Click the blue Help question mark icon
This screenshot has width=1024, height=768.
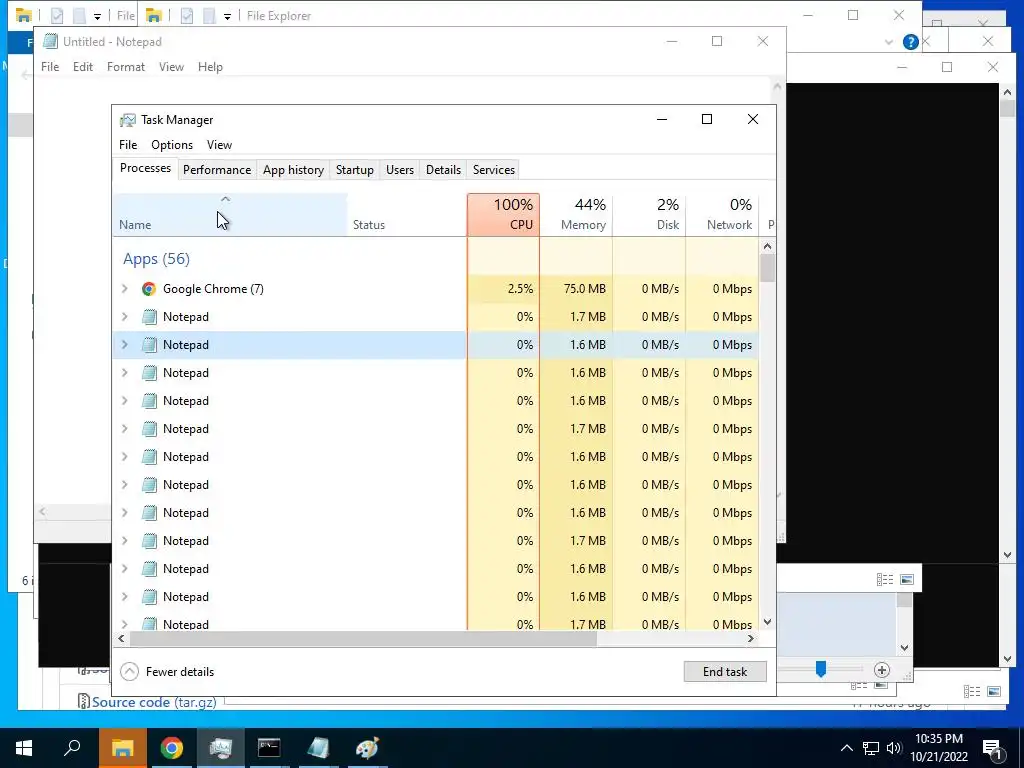coord(910,42)
